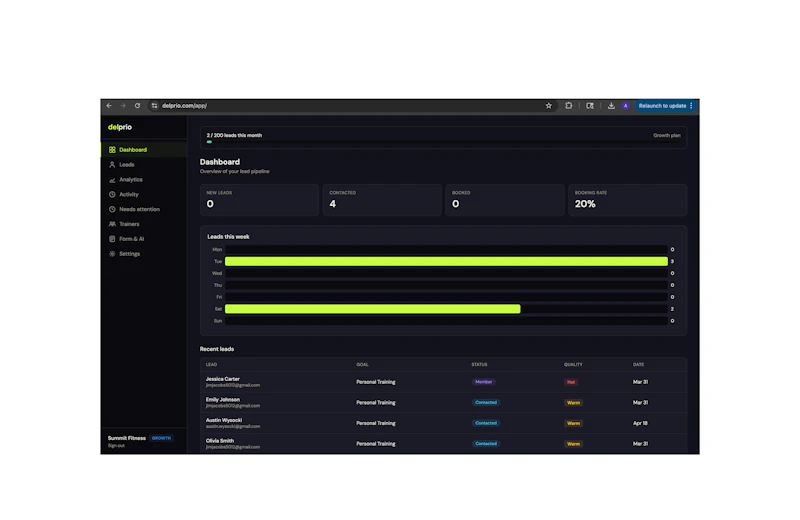Image resolution: width=800 pixels, height=520 pixels.
Task: Open the Leads page from the sidebar
Action: [144, 164]
